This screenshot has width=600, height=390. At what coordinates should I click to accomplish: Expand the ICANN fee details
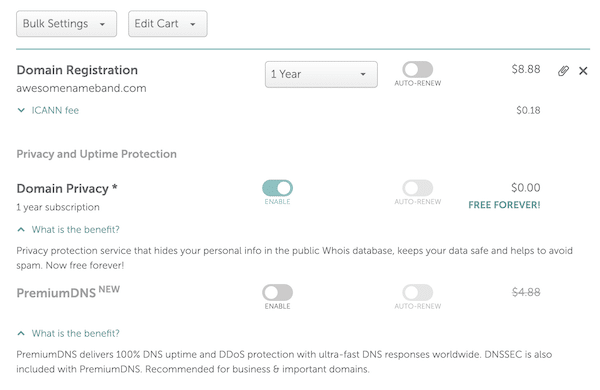point(48,110)
